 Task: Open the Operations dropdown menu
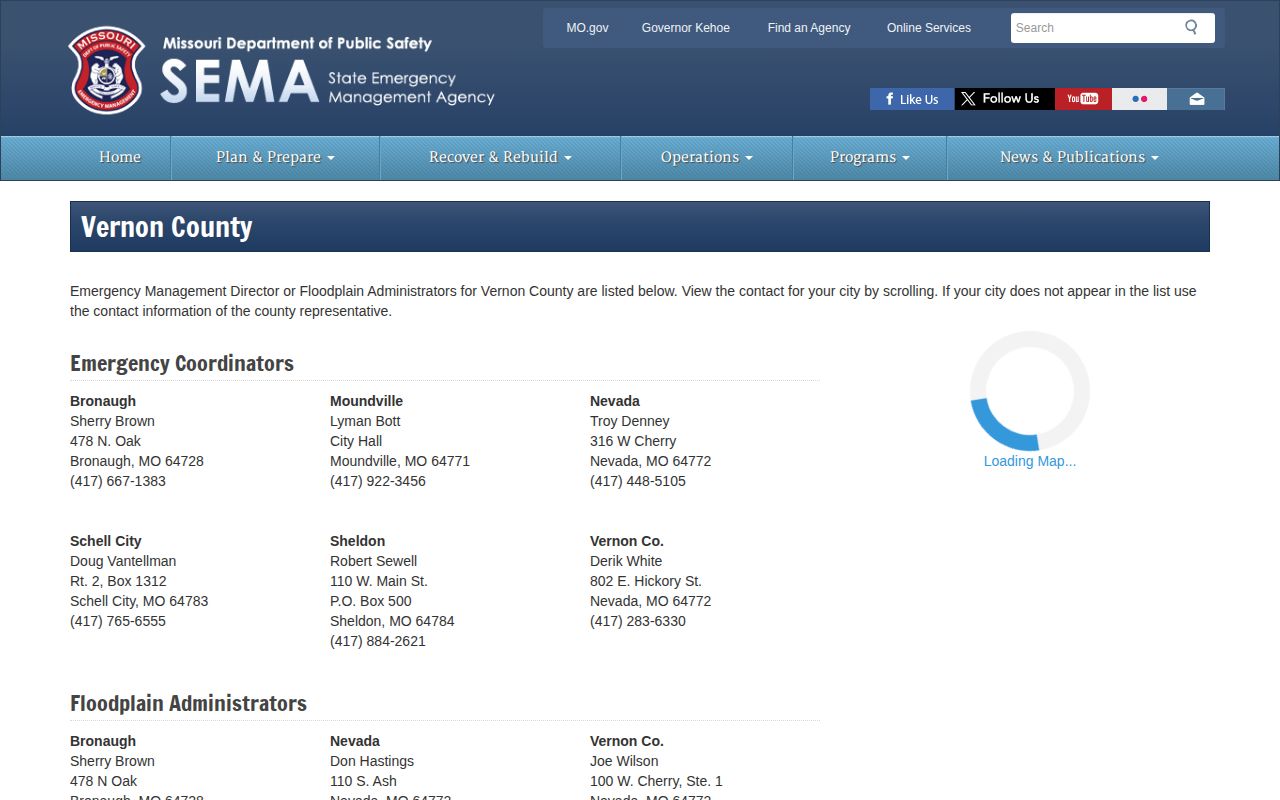(x=707, y=157)
